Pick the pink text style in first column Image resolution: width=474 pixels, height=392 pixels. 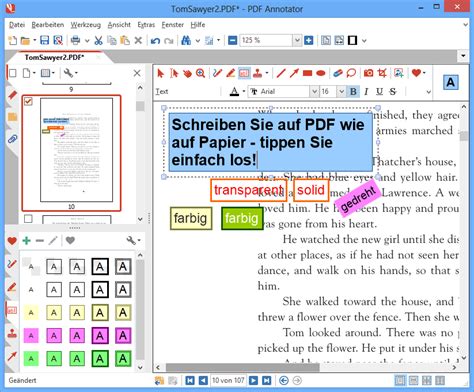tap(31, 336)
